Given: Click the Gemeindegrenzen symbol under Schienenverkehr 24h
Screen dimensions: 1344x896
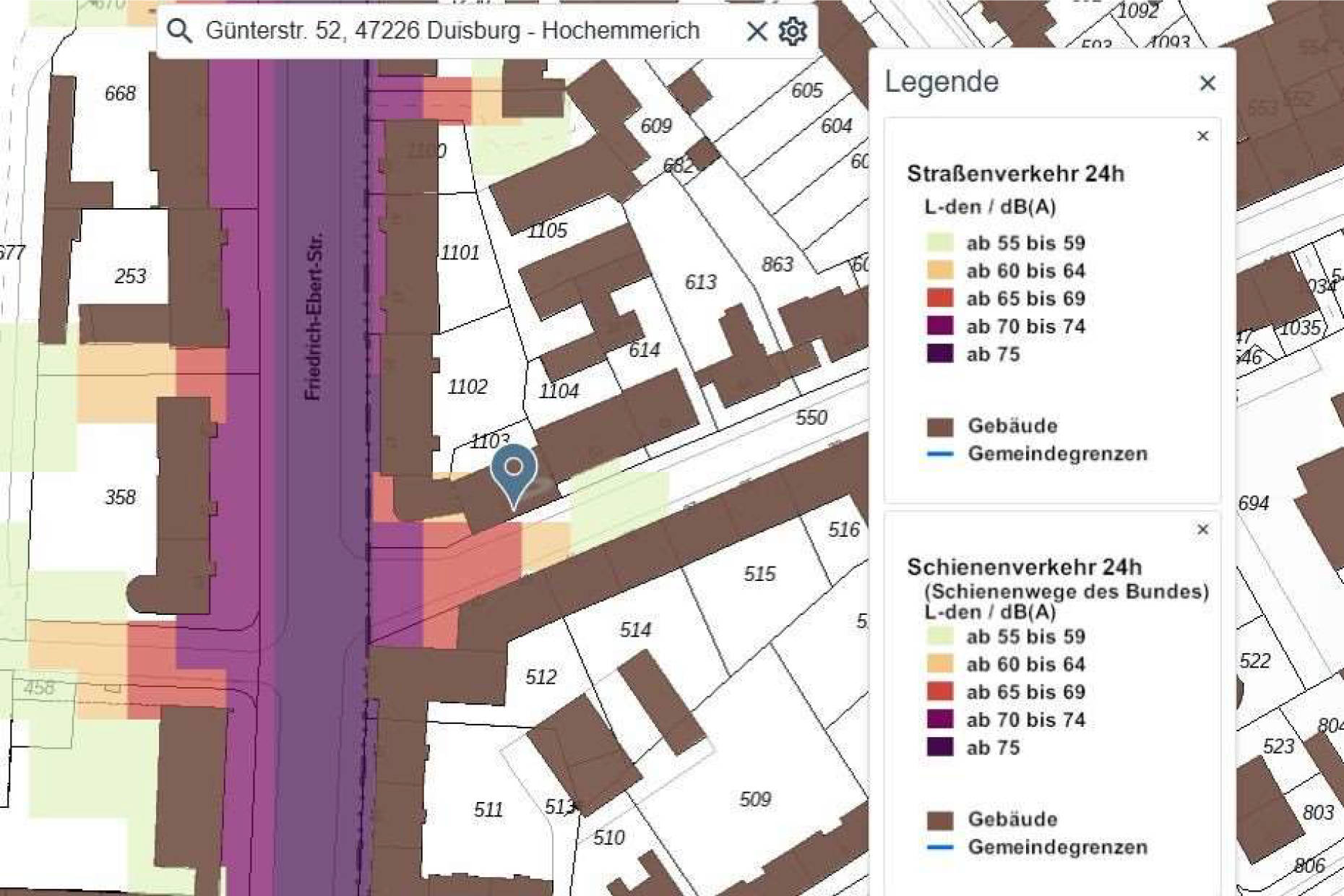Looking at the screenshot, I should 939,848.
